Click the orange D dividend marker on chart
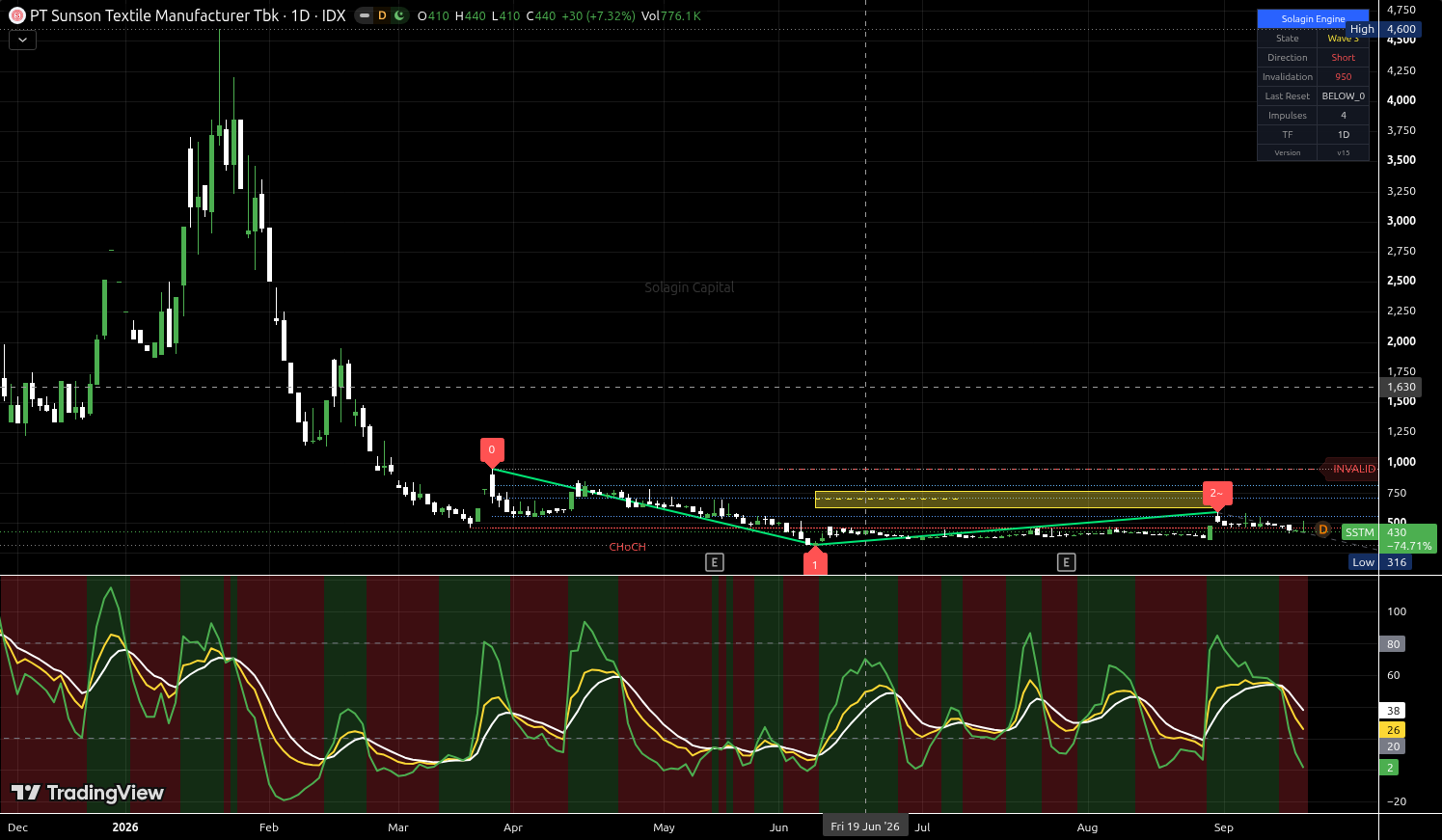1442x840 pixels. (x=1323, y=529)
